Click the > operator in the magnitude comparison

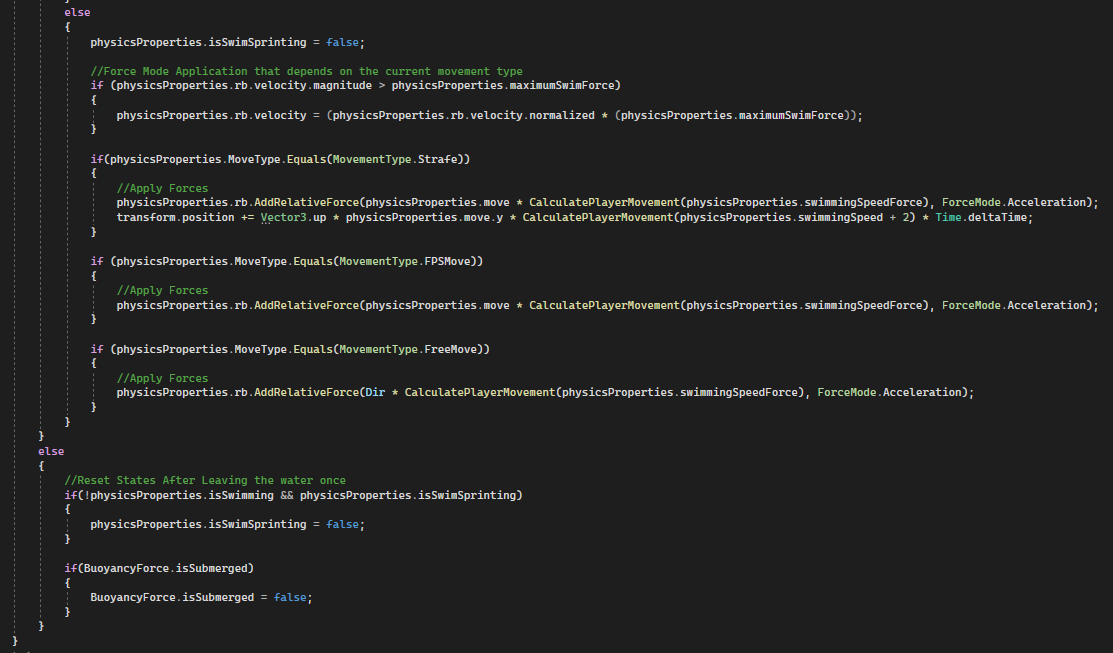(382, 85)
